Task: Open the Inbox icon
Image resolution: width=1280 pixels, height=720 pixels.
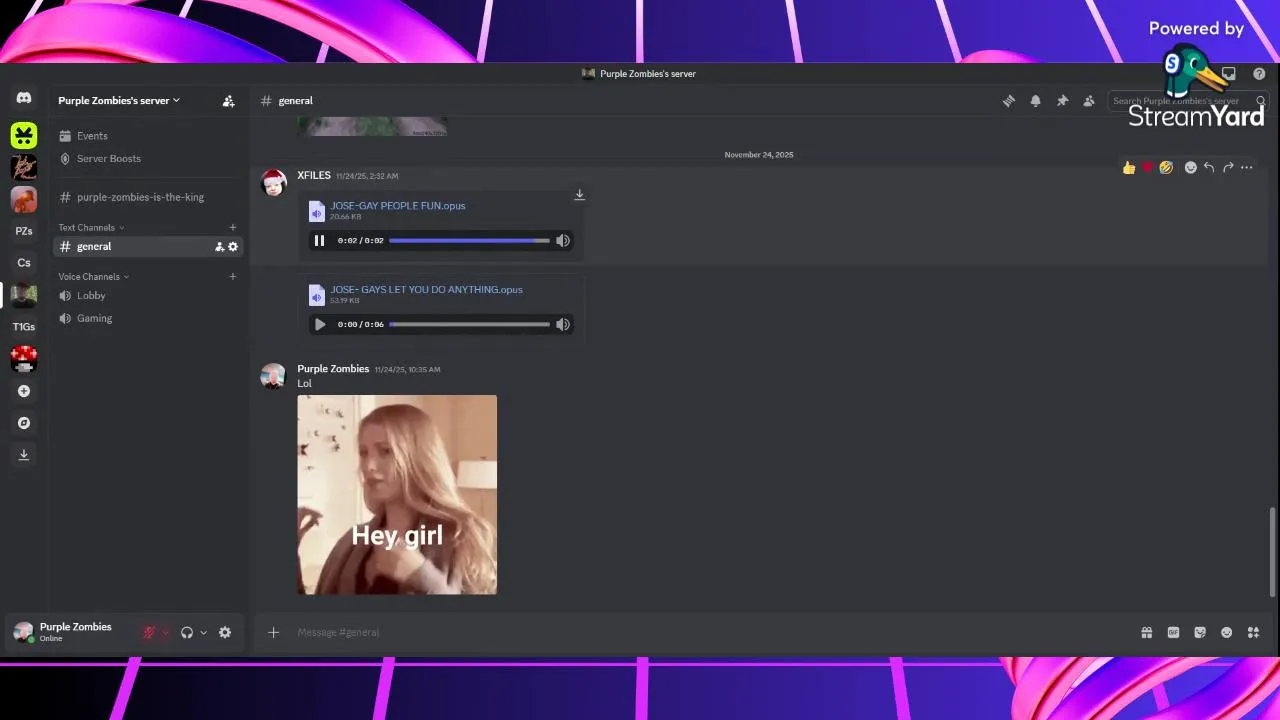Action: click(x=1229, y=74)
